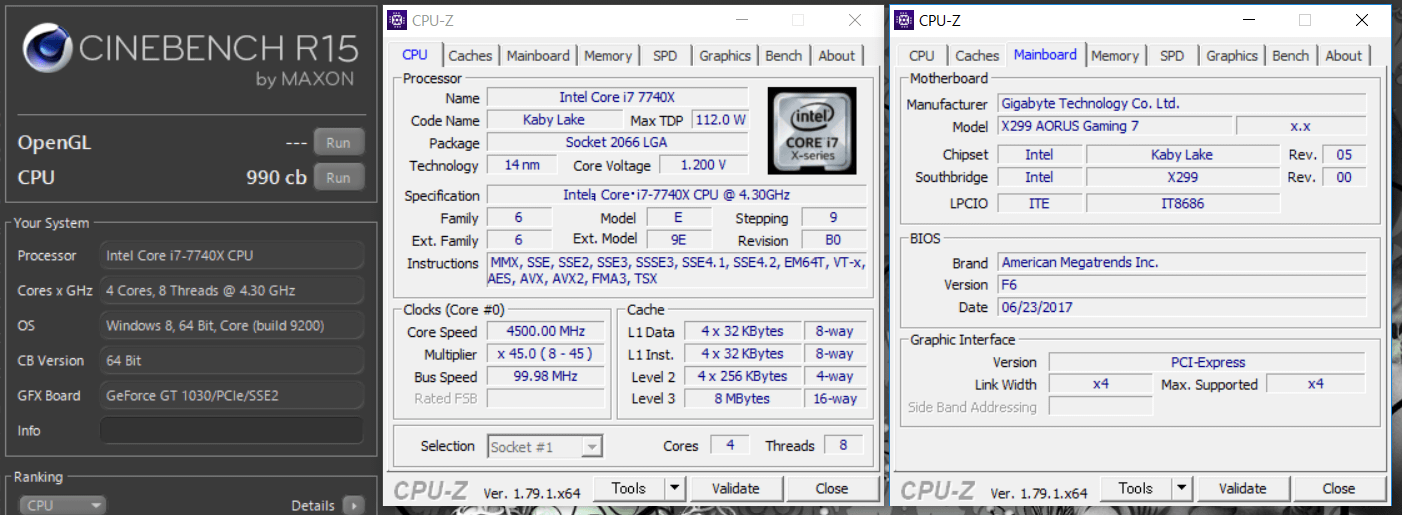Click manufacturer 'Gigabyte Technology Co. Ltd.'

coord(1182,103)
